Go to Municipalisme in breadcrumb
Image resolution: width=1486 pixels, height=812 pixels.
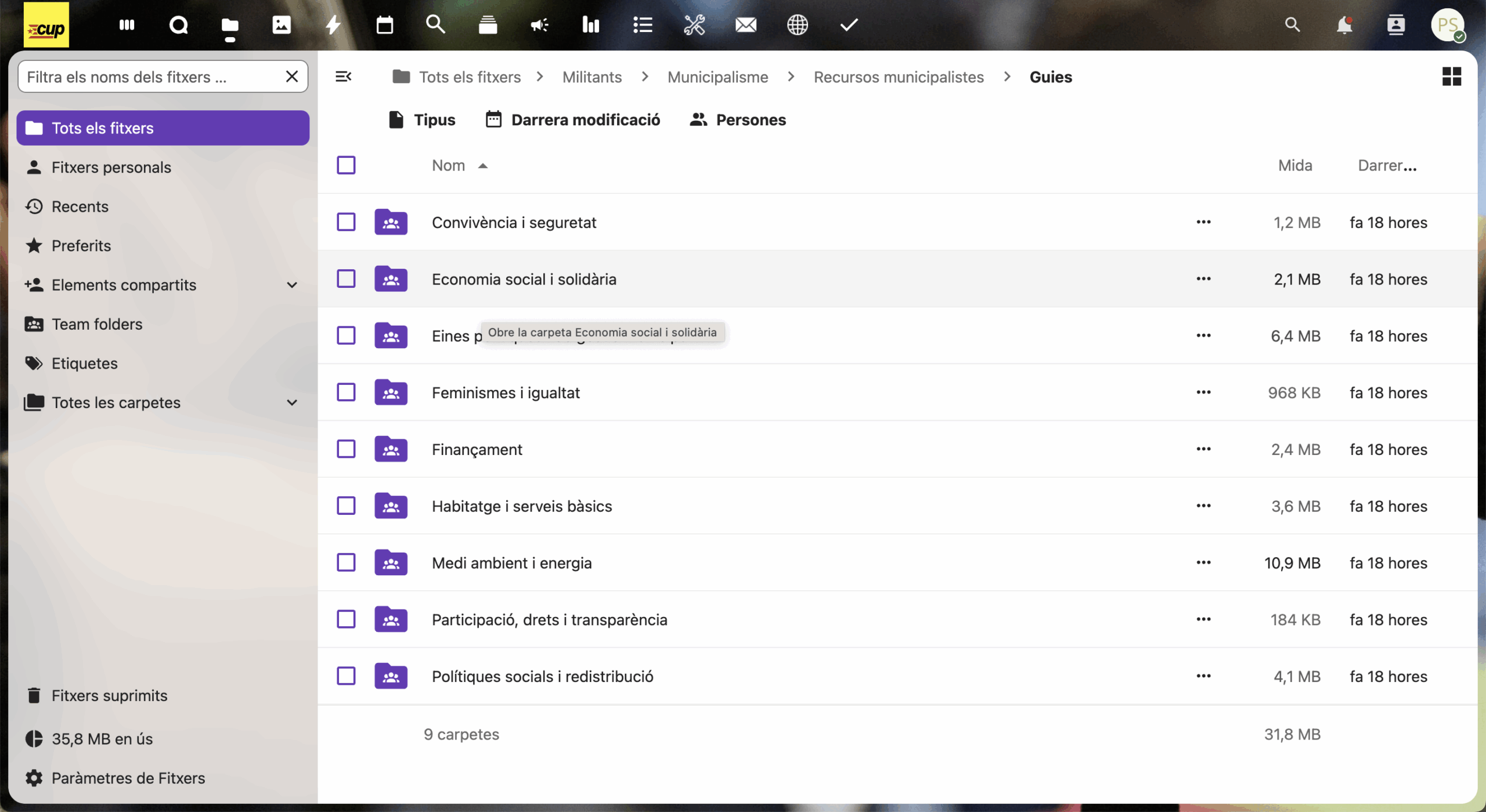pos(717,77)
